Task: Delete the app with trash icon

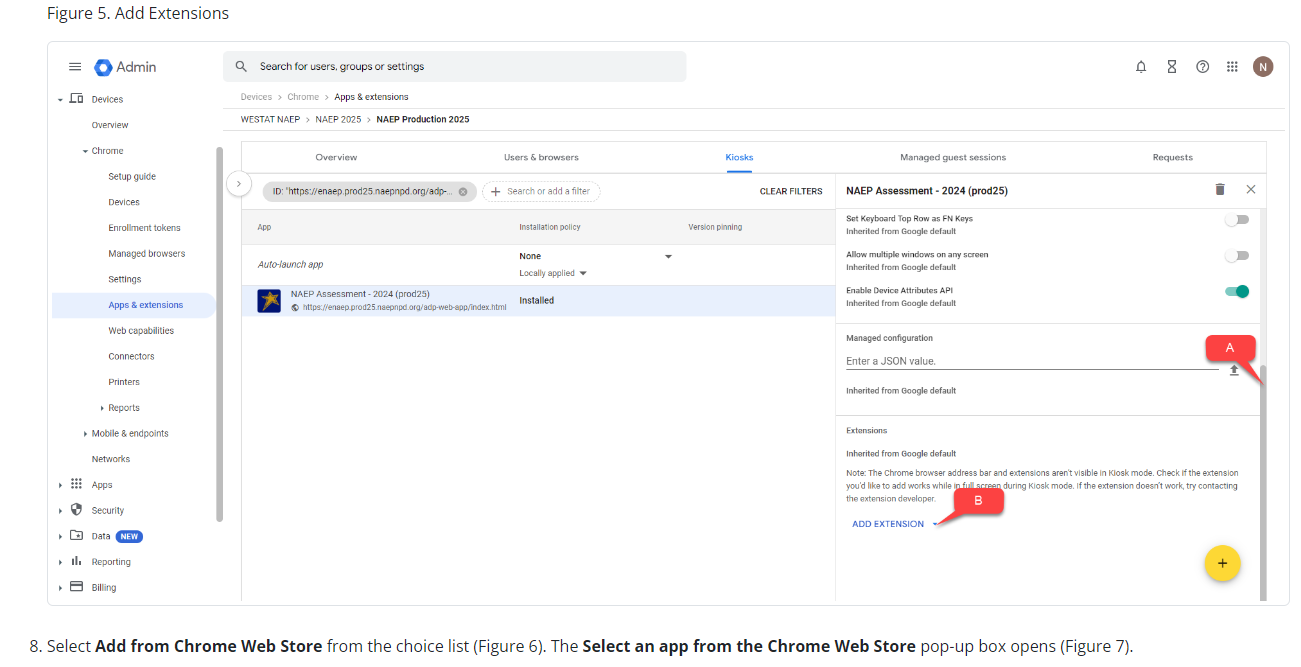Action: point(1220,189)
